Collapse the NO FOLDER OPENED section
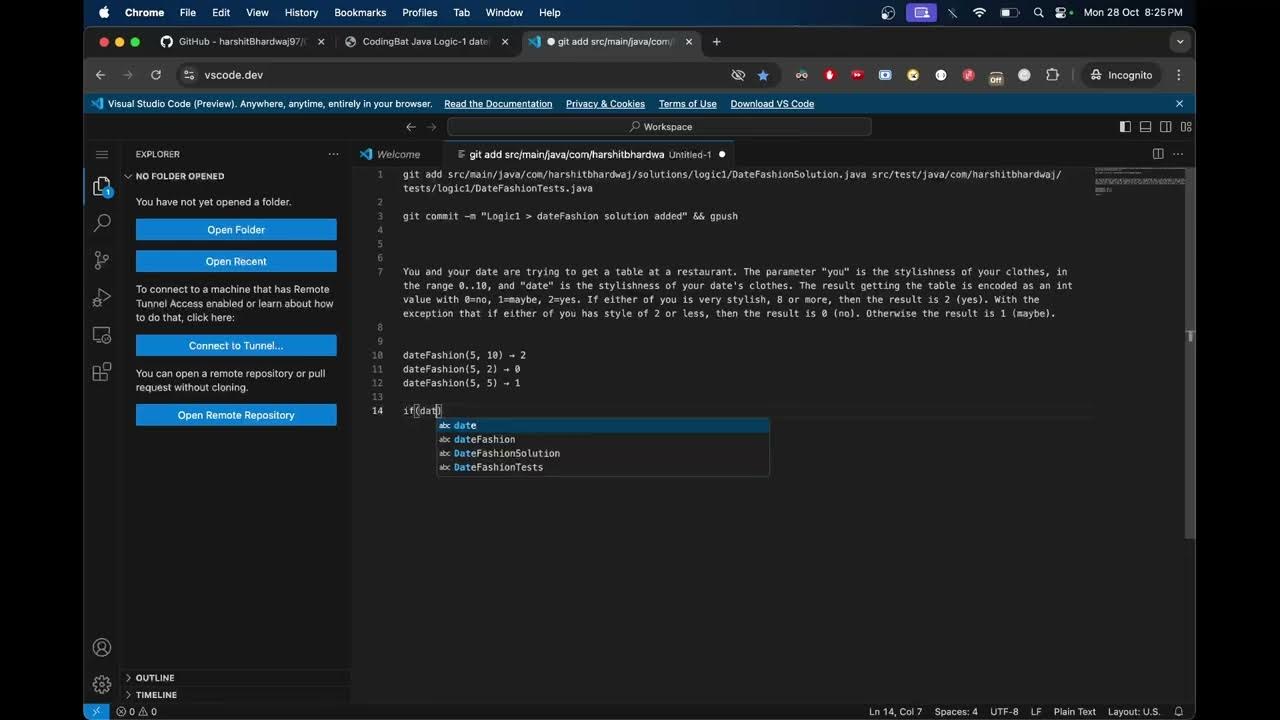1280x720 pixels. point(180,176)
